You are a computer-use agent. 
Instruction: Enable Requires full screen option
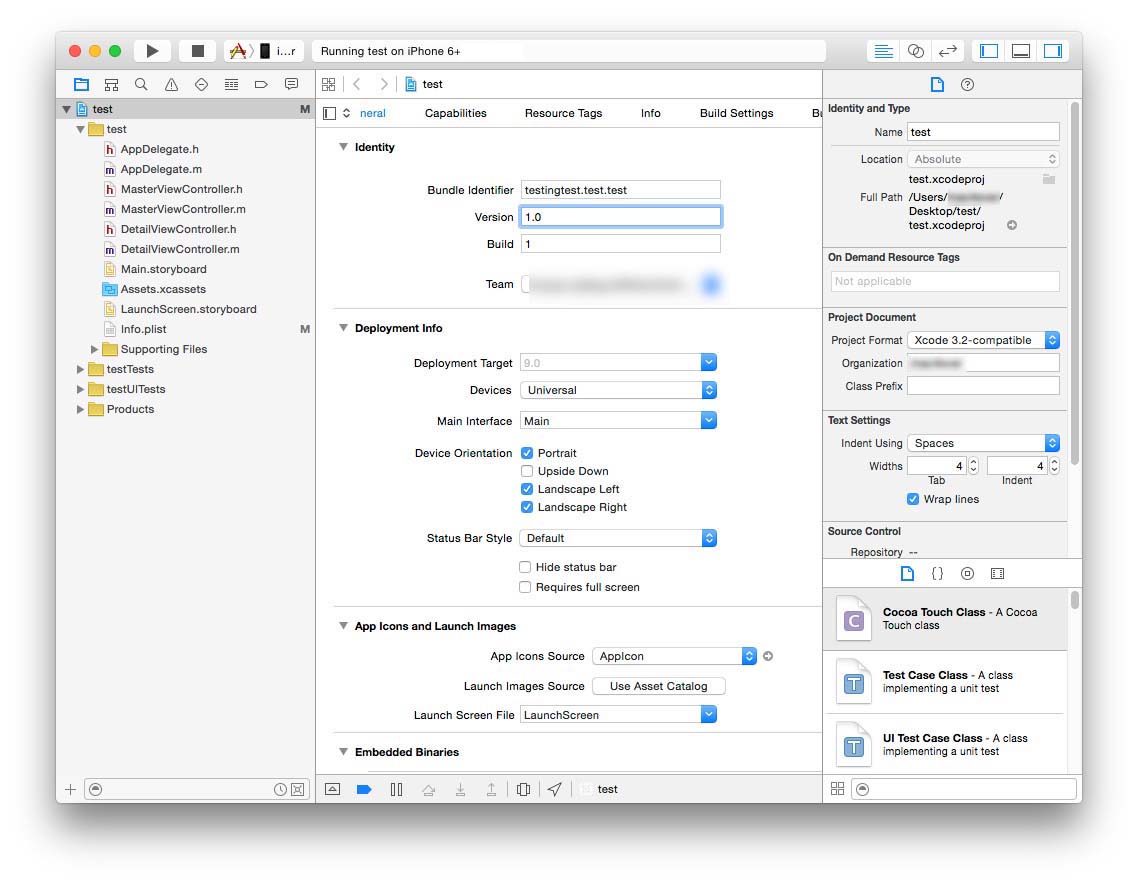point(525,587)
